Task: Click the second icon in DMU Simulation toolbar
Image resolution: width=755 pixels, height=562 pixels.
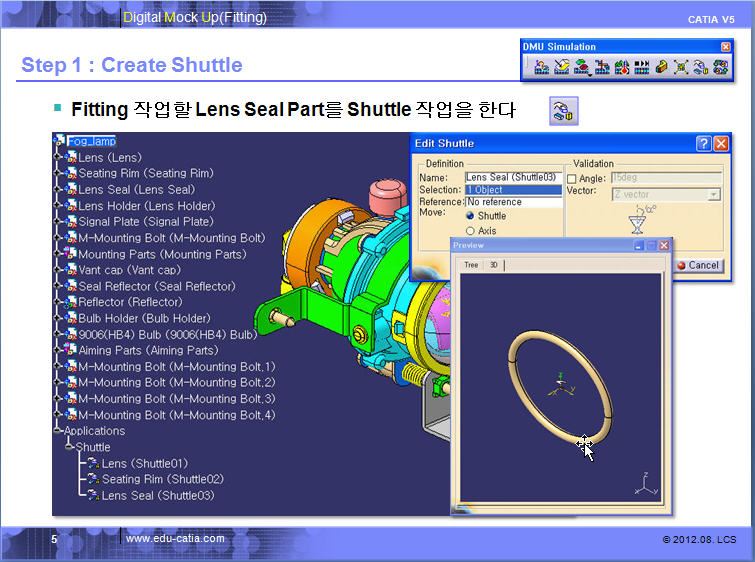Action: (561, 67)
